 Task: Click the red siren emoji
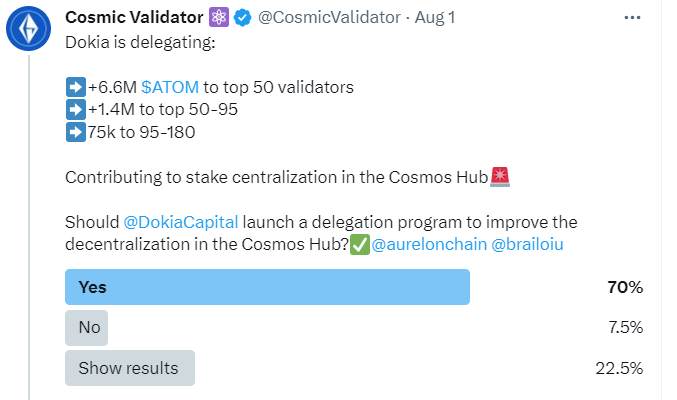501,177
